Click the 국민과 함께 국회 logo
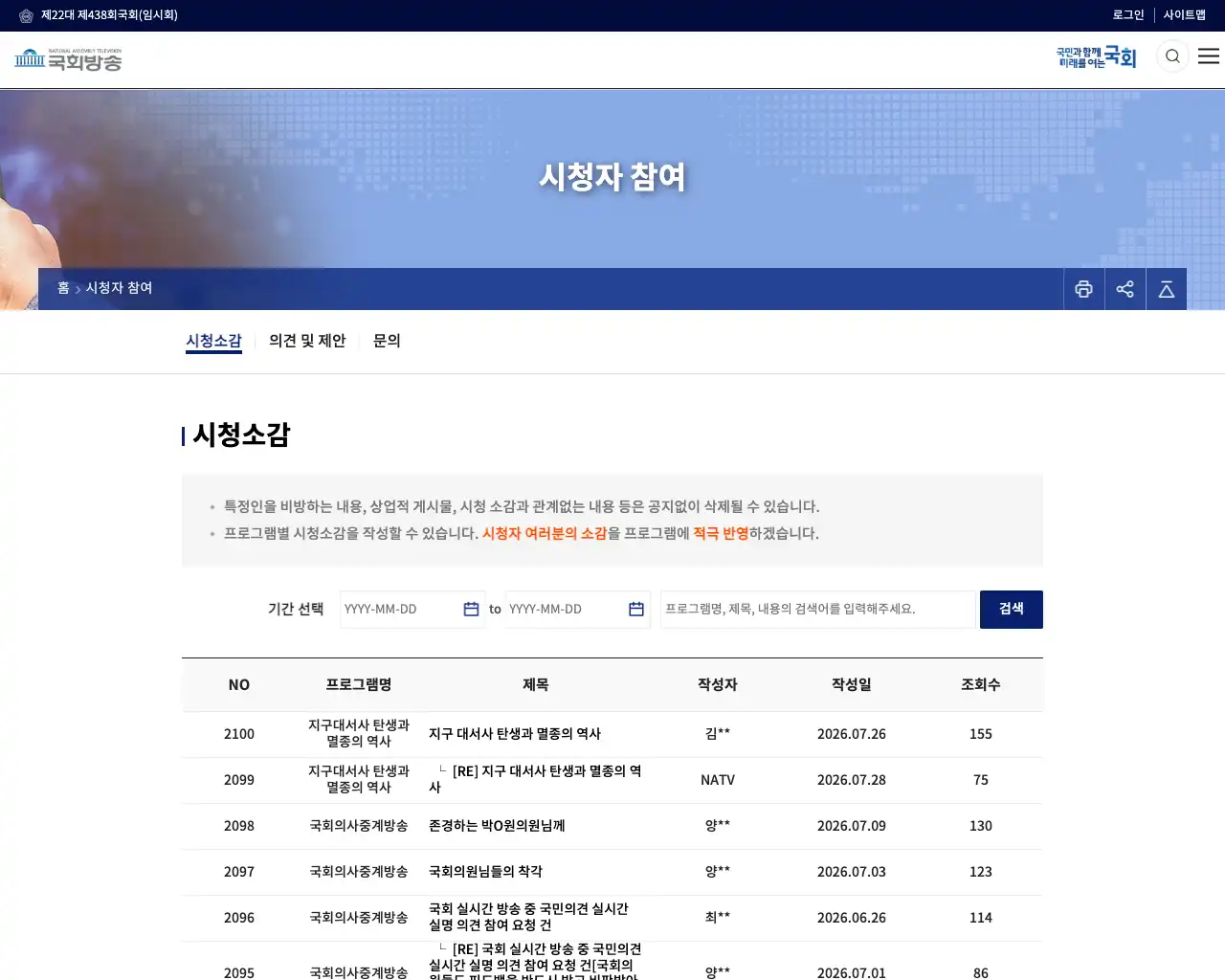This screenshot has width=1225, height=980. coord(1096,57)
